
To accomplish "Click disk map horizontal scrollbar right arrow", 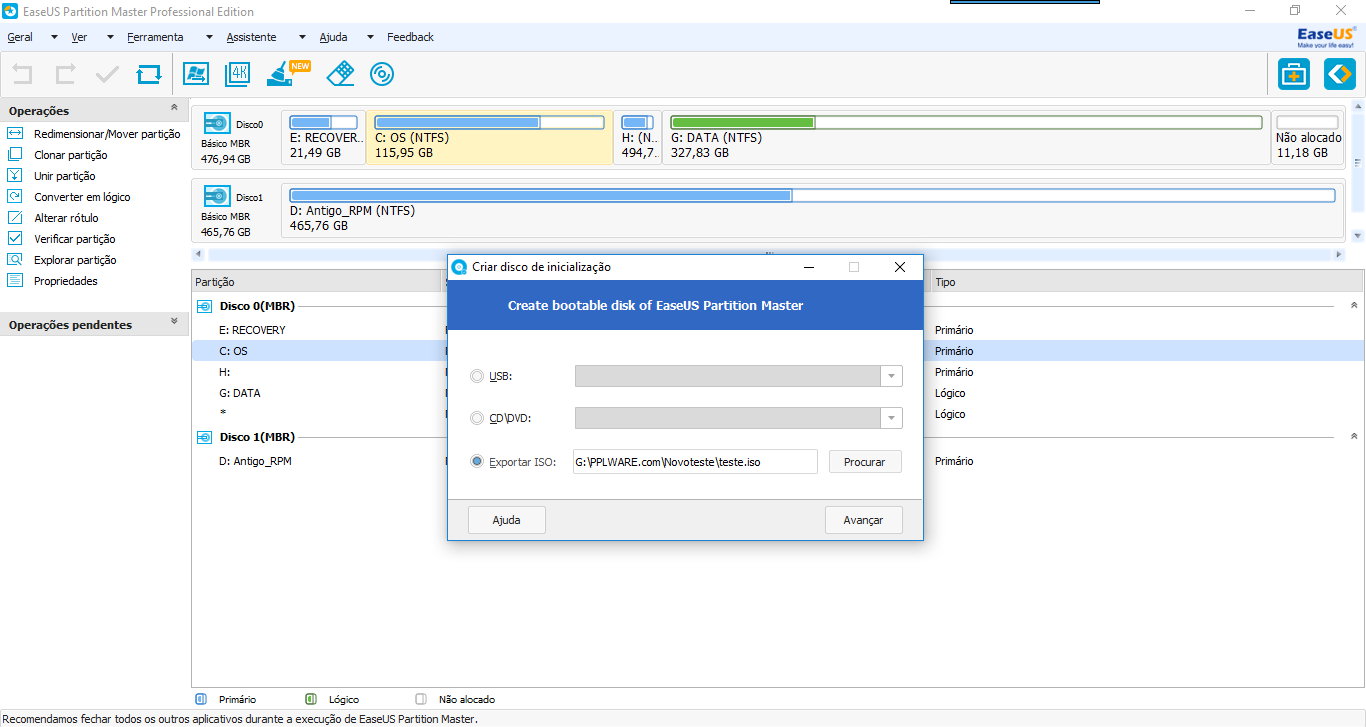I will tap(1339, 255).
